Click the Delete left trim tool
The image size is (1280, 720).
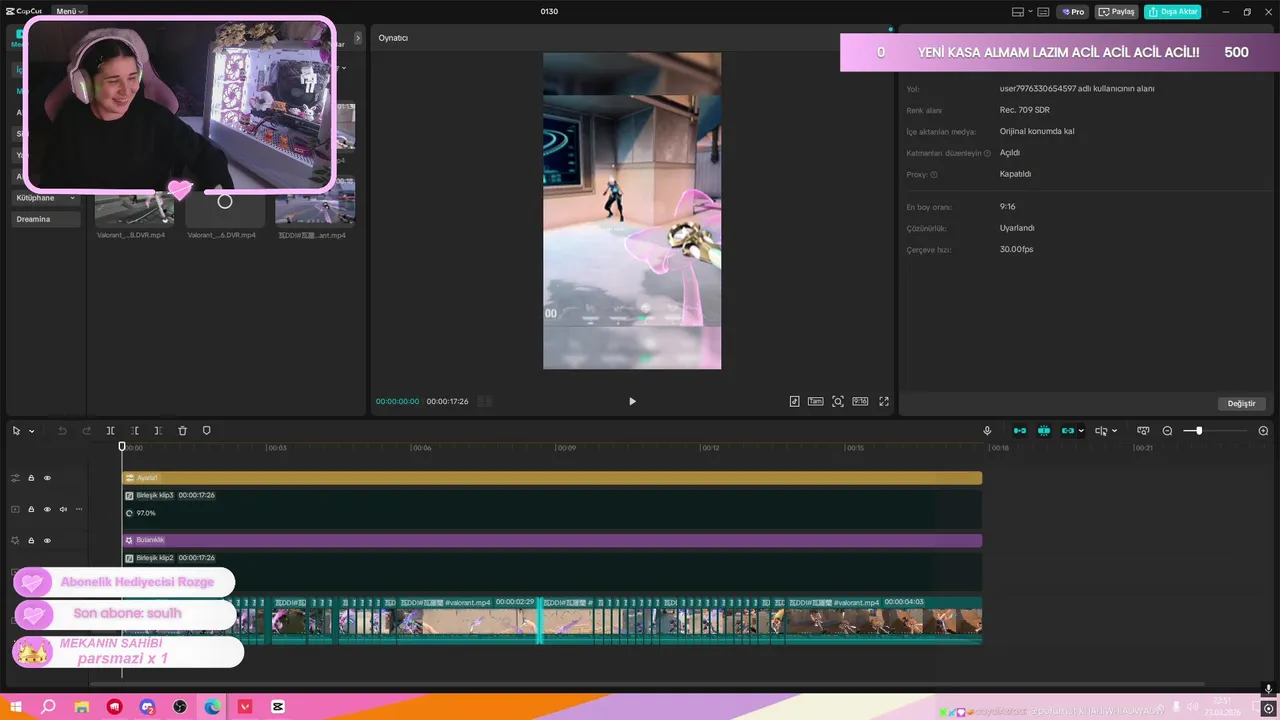coord(134,431)
